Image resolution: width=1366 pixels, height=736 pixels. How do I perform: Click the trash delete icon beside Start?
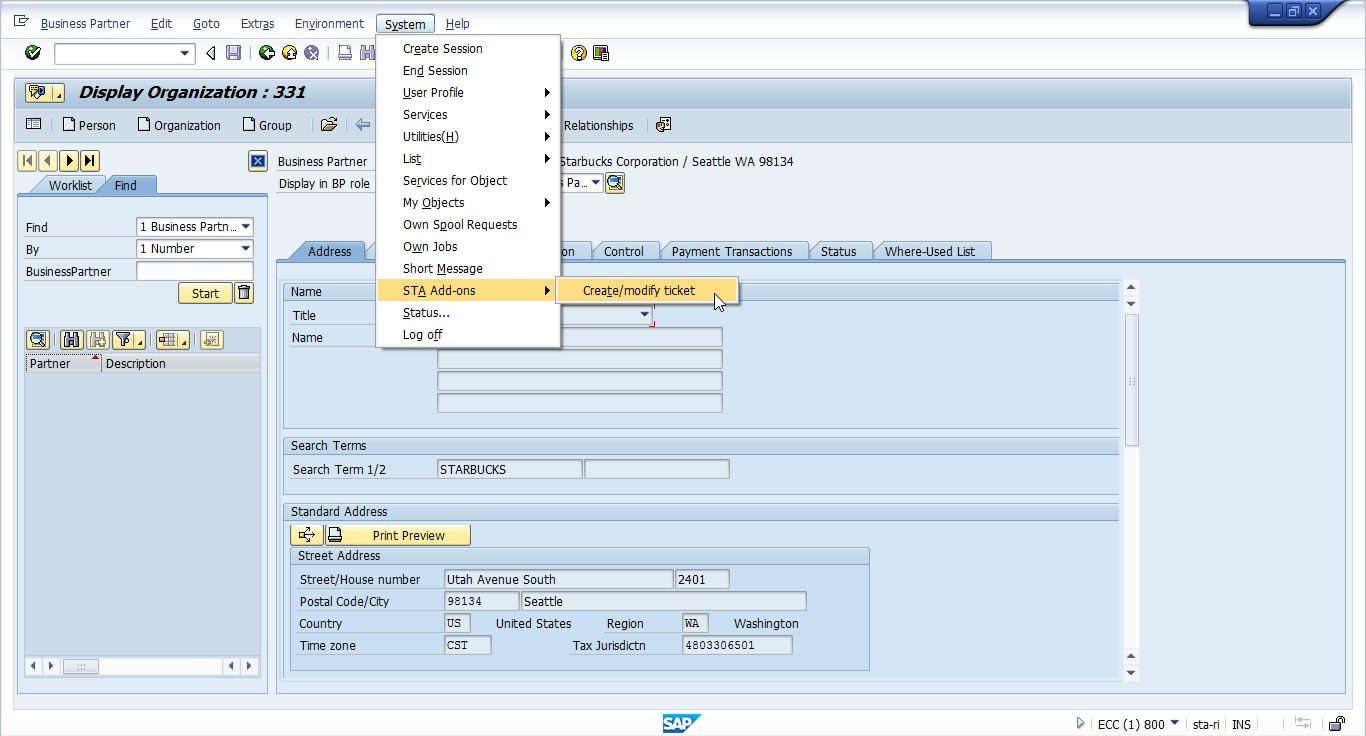coord(244,293)
